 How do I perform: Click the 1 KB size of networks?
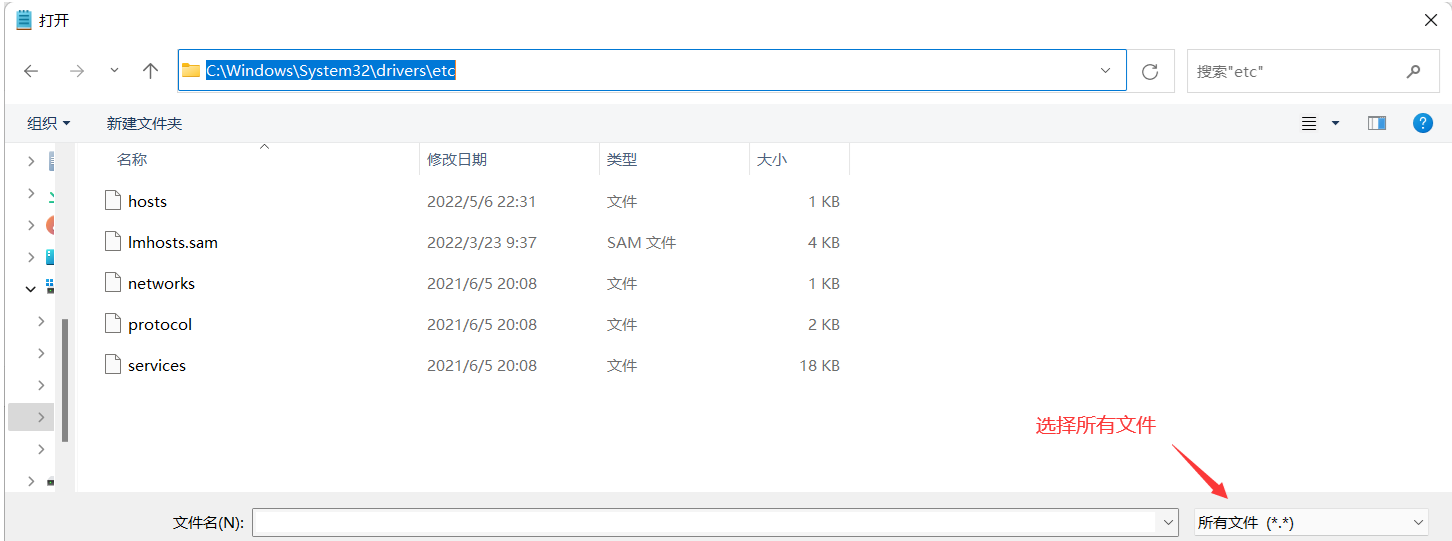pyautogui.click(x=824, y=283)
